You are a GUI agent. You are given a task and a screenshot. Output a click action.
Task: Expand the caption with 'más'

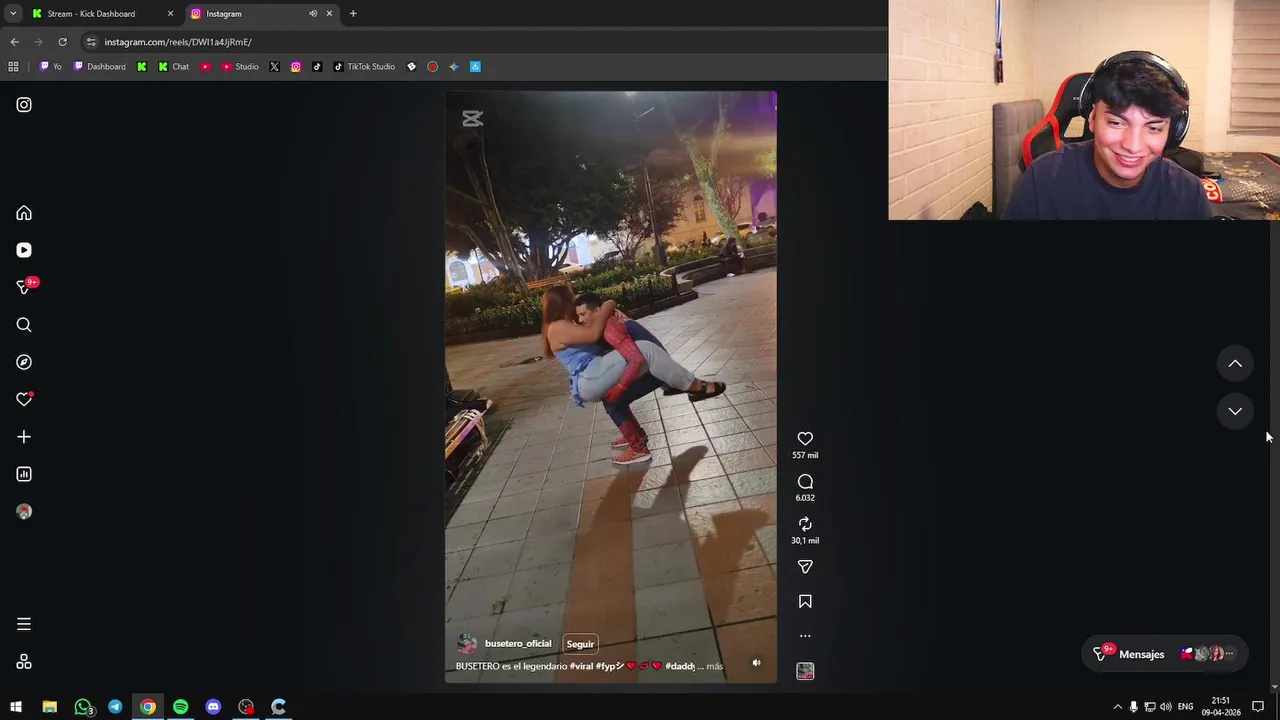click(x=714, y=666)
